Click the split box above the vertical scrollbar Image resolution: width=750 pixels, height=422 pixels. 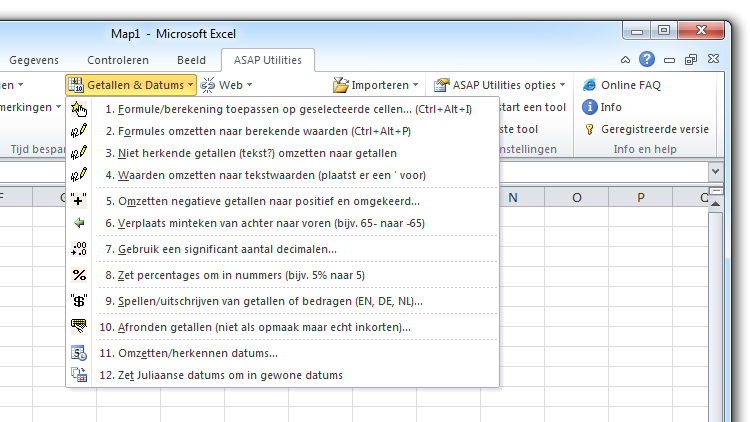[716, 191]
